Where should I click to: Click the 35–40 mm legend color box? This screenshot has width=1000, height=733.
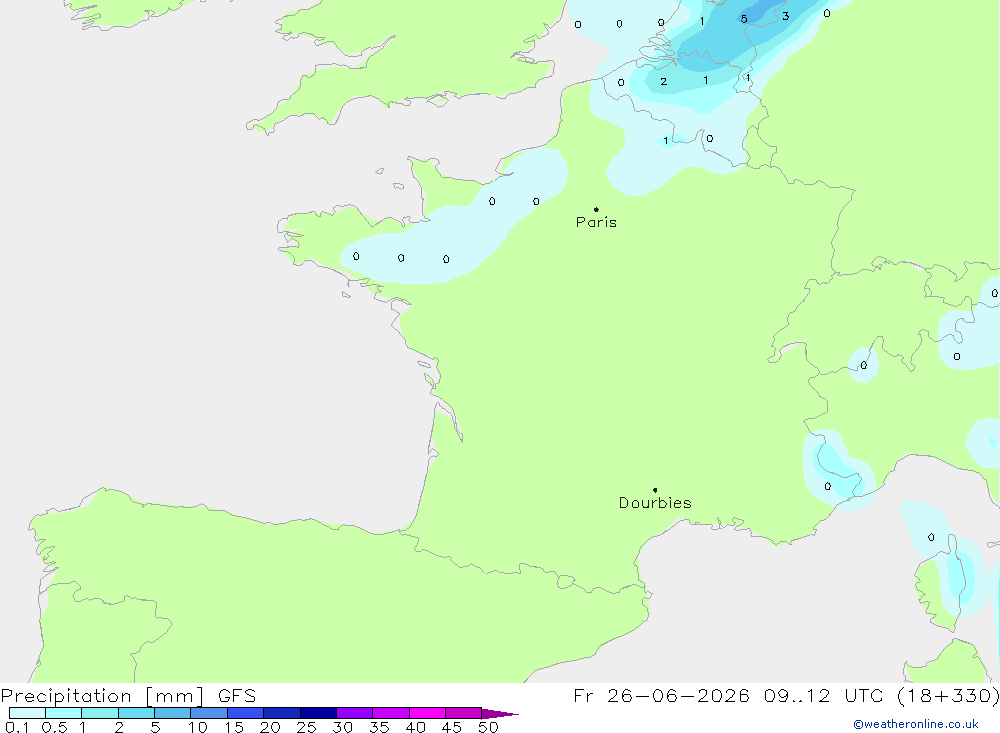tap(390, 713)
